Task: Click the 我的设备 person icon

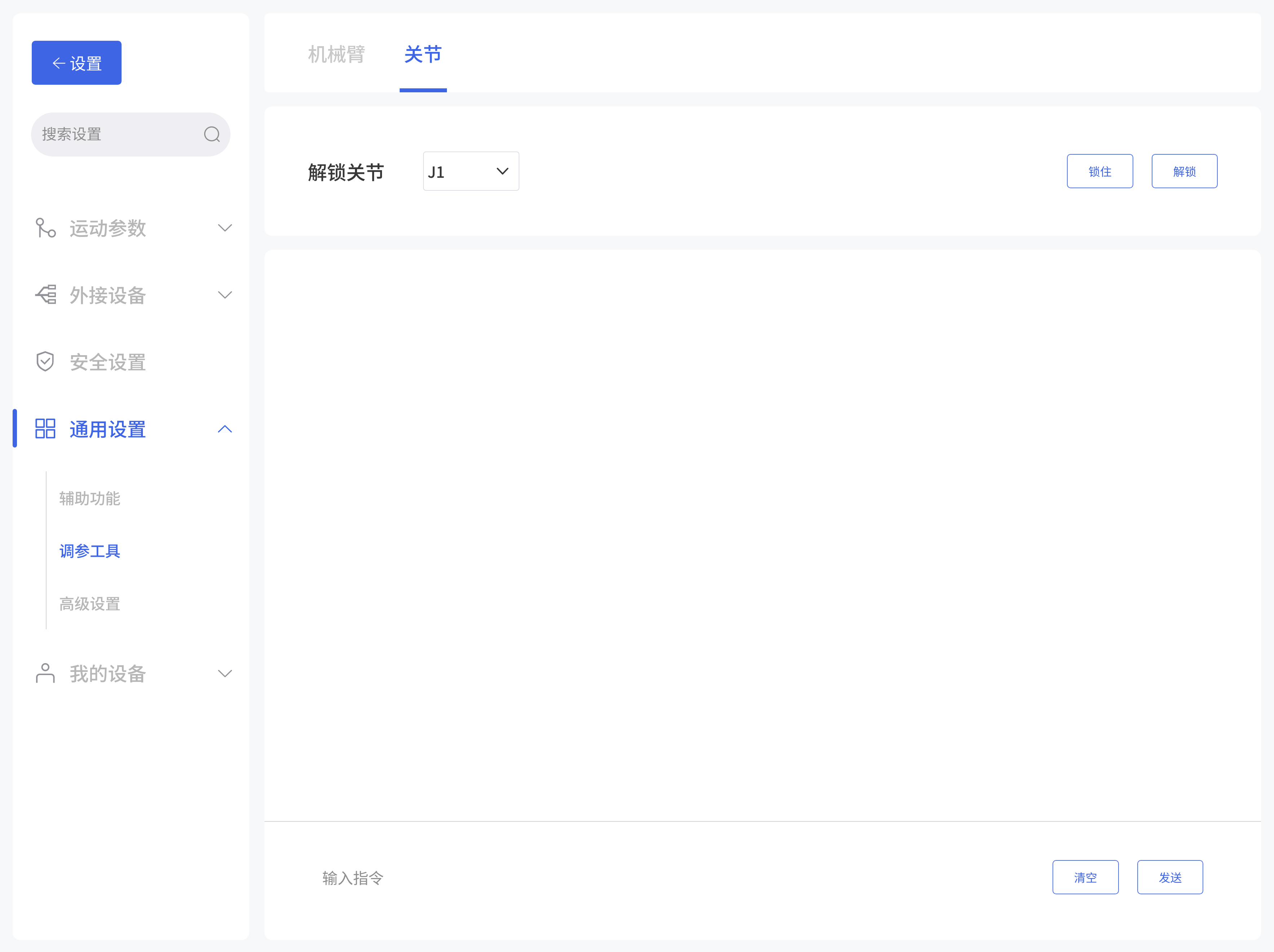Action: pyautogui.click(x=45, y=673)
